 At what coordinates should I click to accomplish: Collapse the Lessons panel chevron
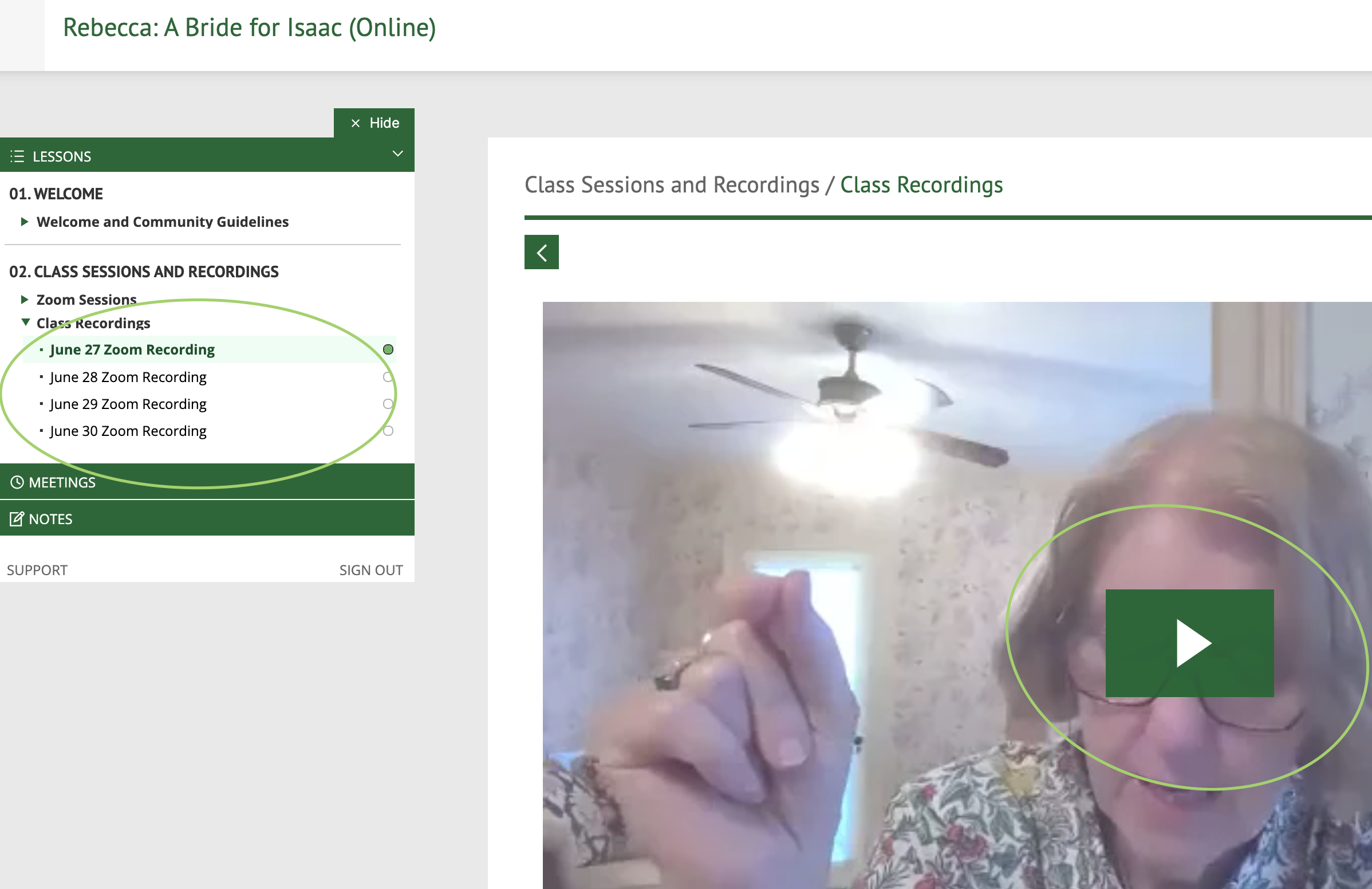[397, 154]
